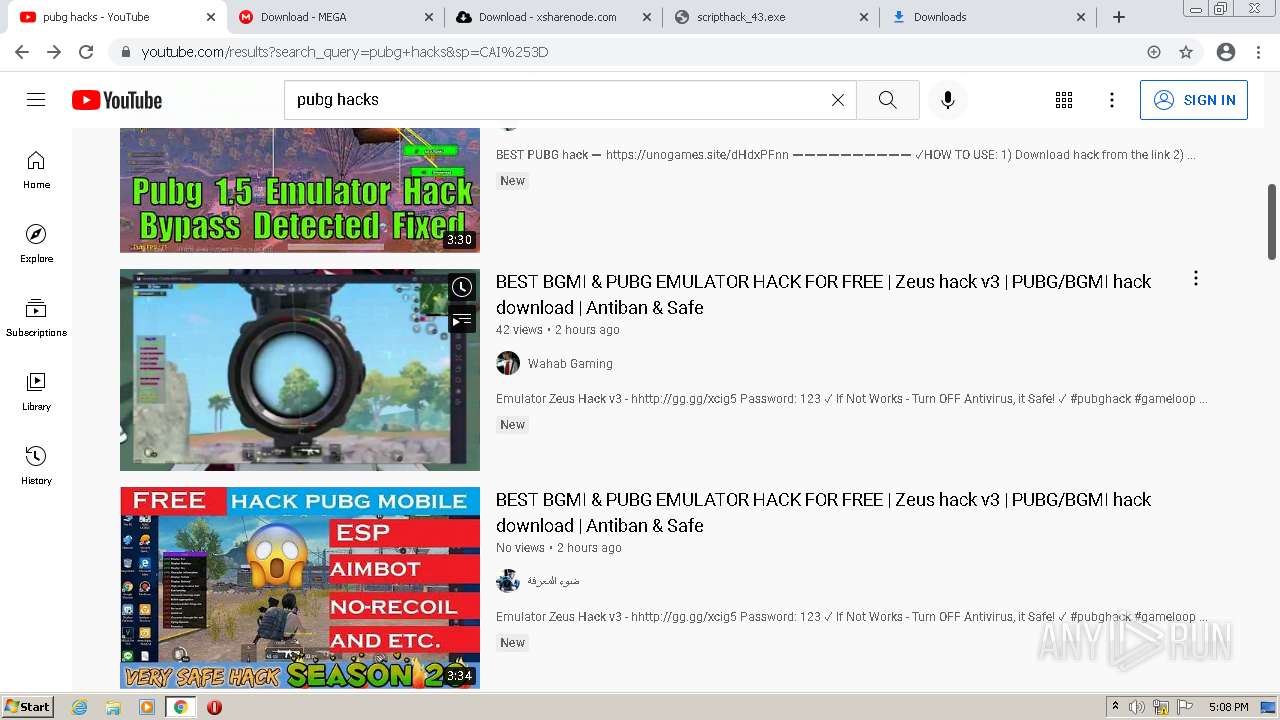
Task: Open the system tray volume icon
Action: click(x=1137, y=707)
